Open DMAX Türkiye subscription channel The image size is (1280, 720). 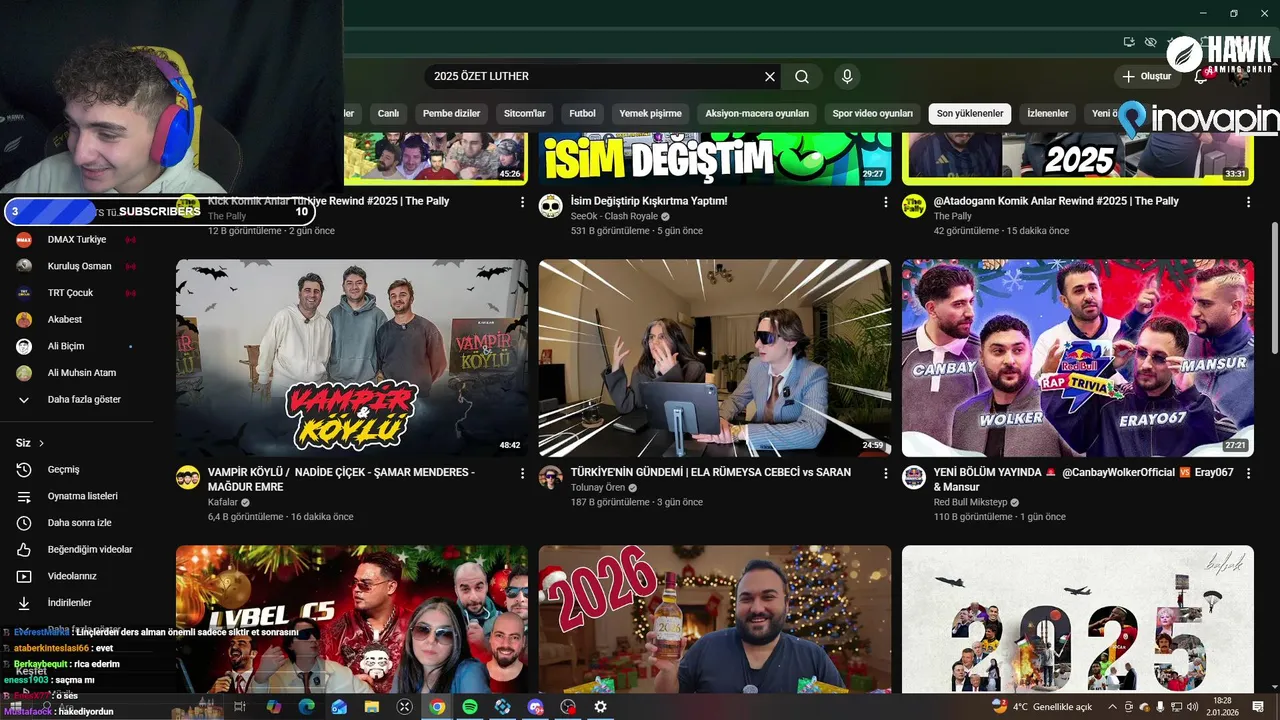tap(77, 239)
